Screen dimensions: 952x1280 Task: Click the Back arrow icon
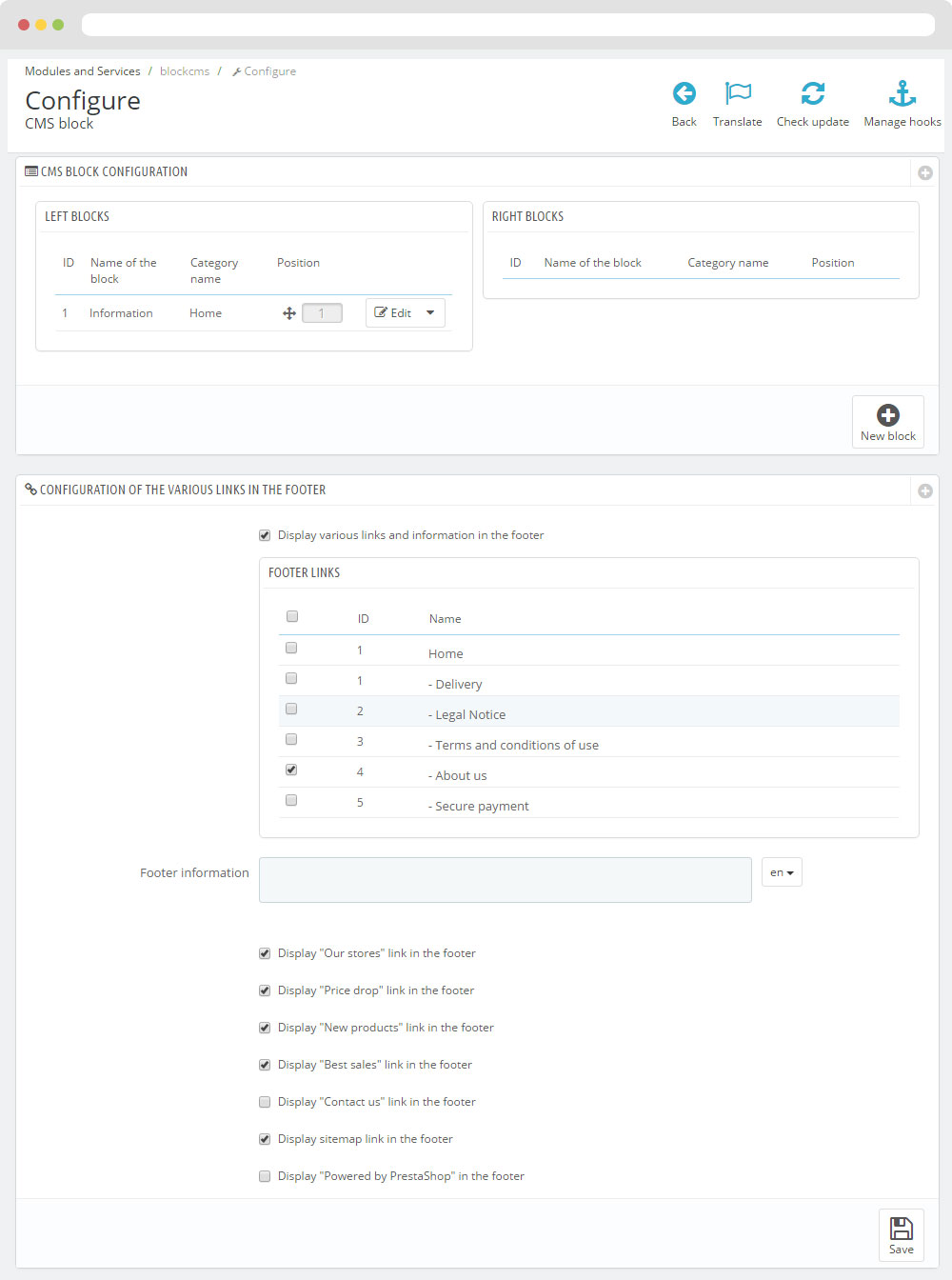point(684,93)
